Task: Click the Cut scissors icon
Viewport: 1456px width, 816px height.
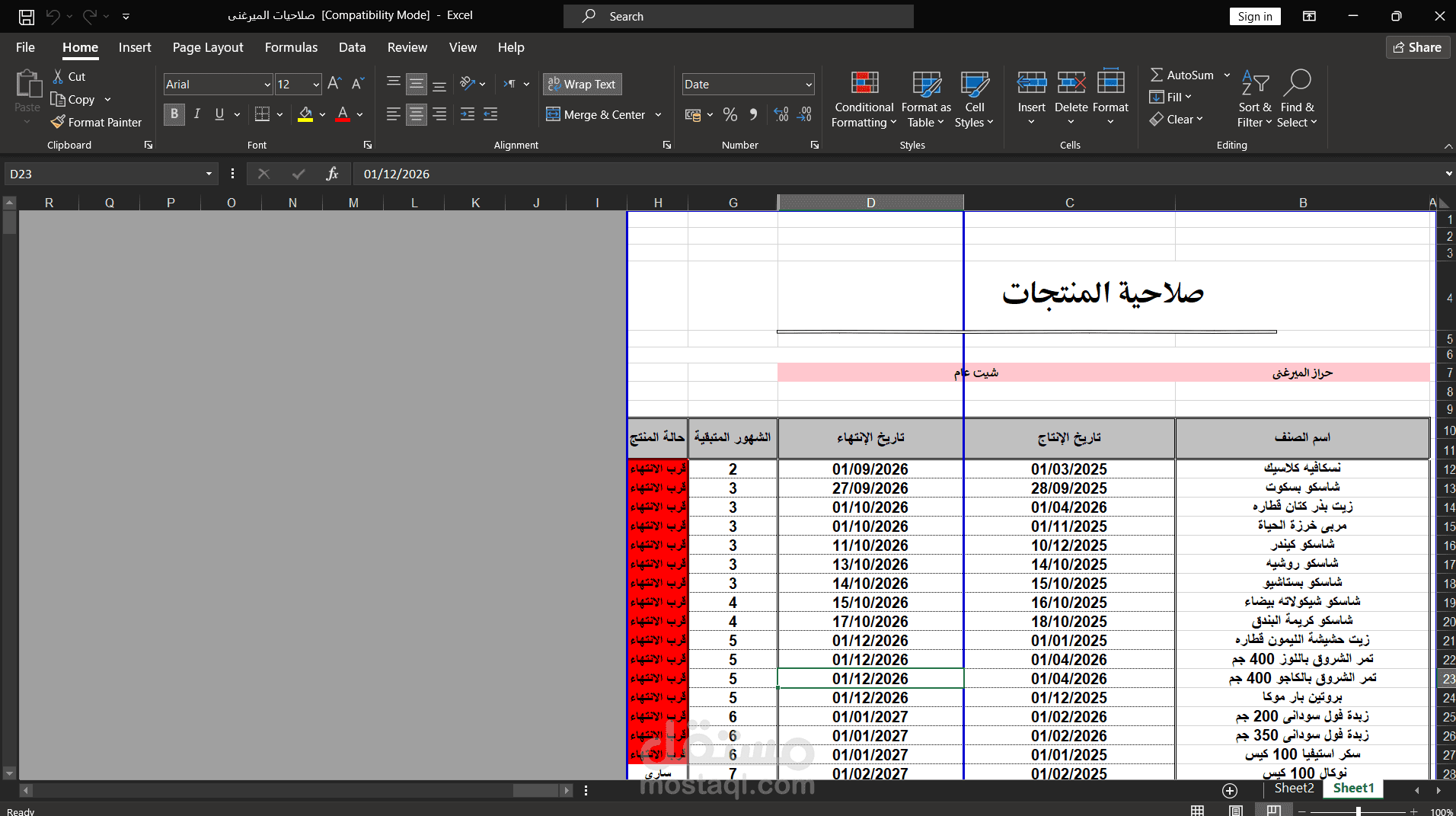Action: [x=58, y=76]
